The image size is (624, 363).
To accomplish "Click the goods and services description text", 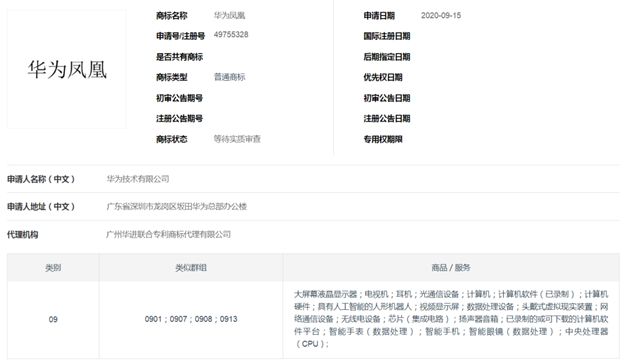I will point(451,319).
